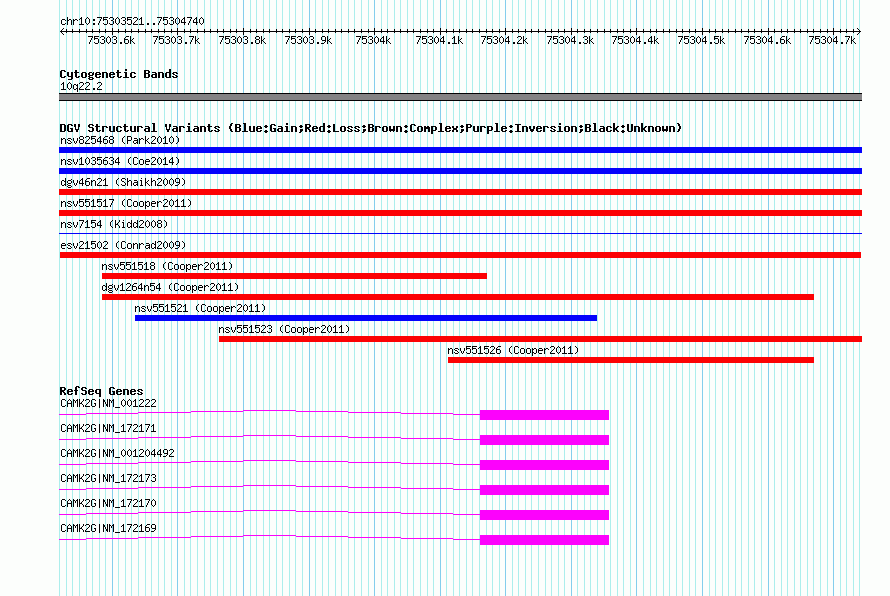Click the CAMK2G|NM_001222 magenta exon block

point(544,415)
